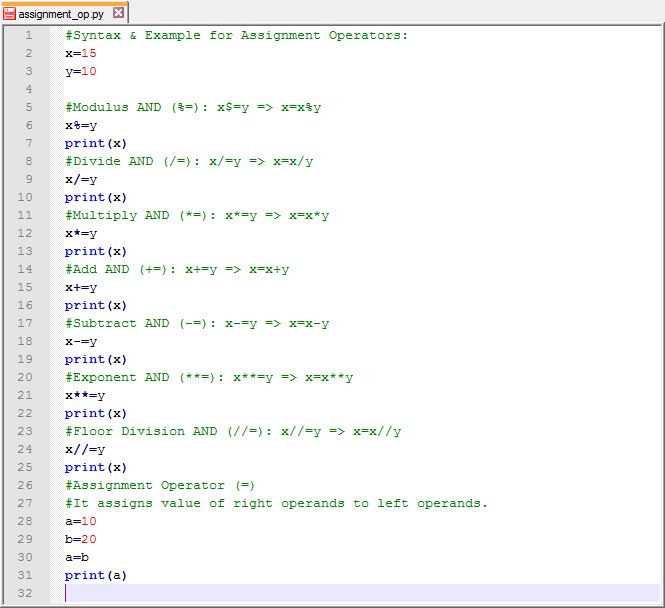Close the assignment_op.py tab with X button
Viewport: 665px width, 608px height.
pos(119,13)
